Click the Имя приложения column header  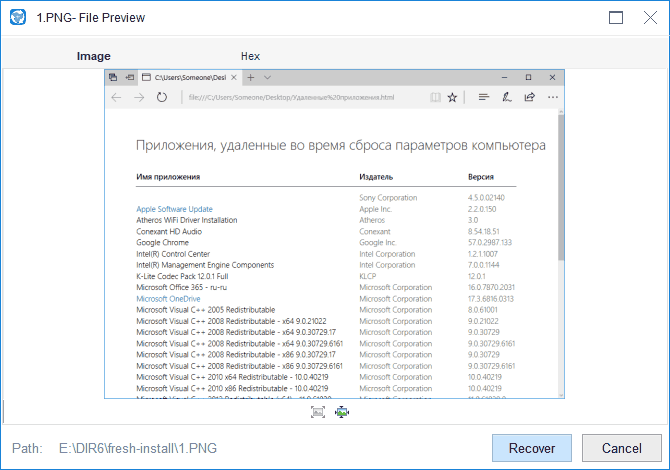click(x=168, y=176)
